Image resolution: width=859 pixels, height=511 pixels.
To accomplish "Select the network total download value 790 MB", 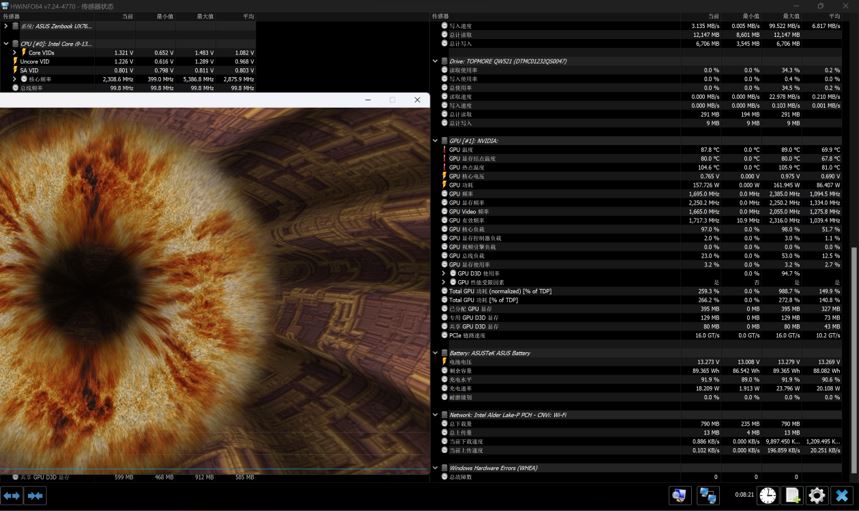I will (711, 424).
